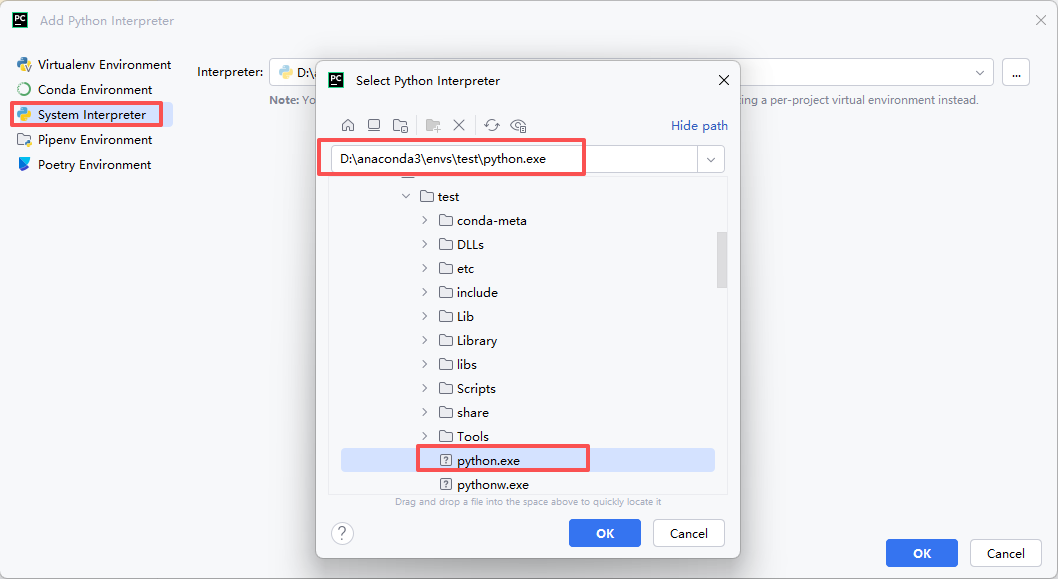Expand the DLLs folder

click(x=424, y=244)
